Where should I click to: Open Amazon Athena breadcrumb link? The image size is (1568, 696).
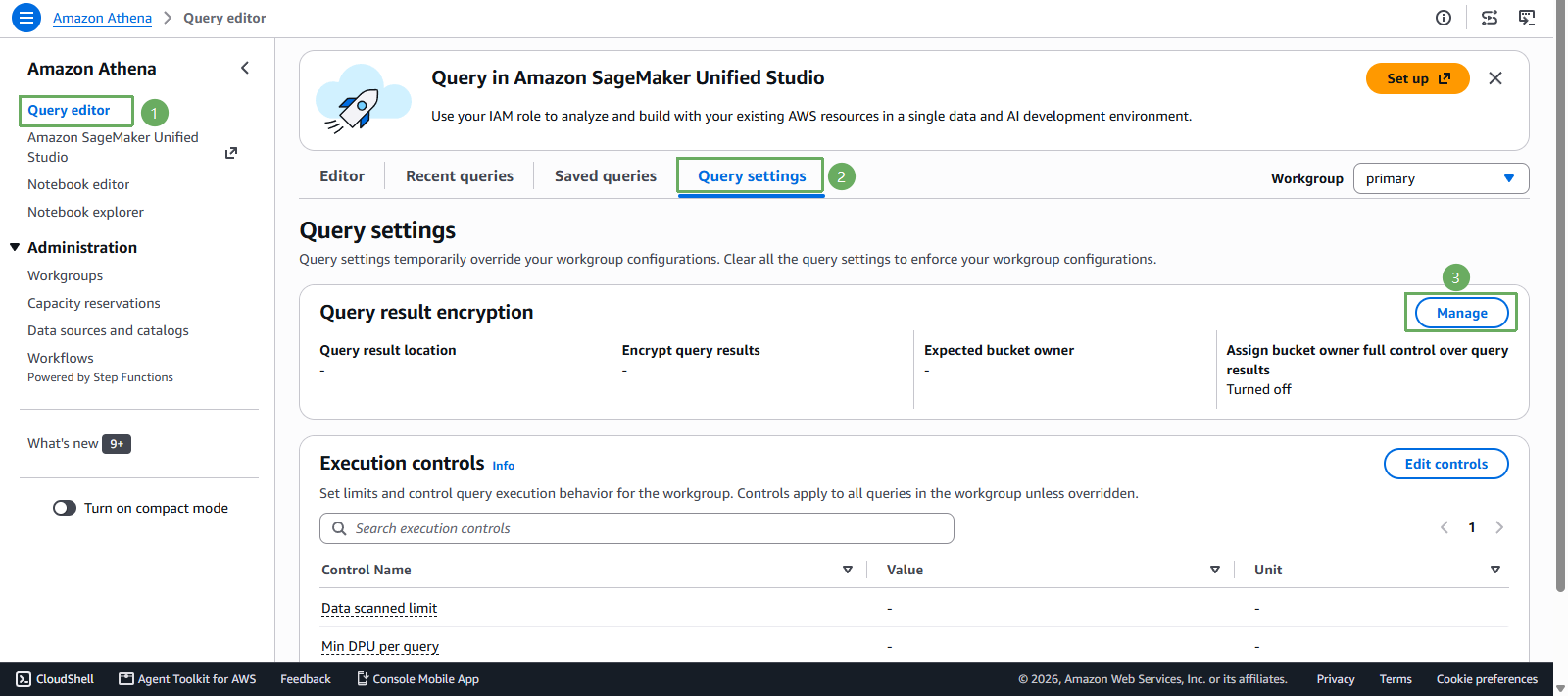(102, 18)
